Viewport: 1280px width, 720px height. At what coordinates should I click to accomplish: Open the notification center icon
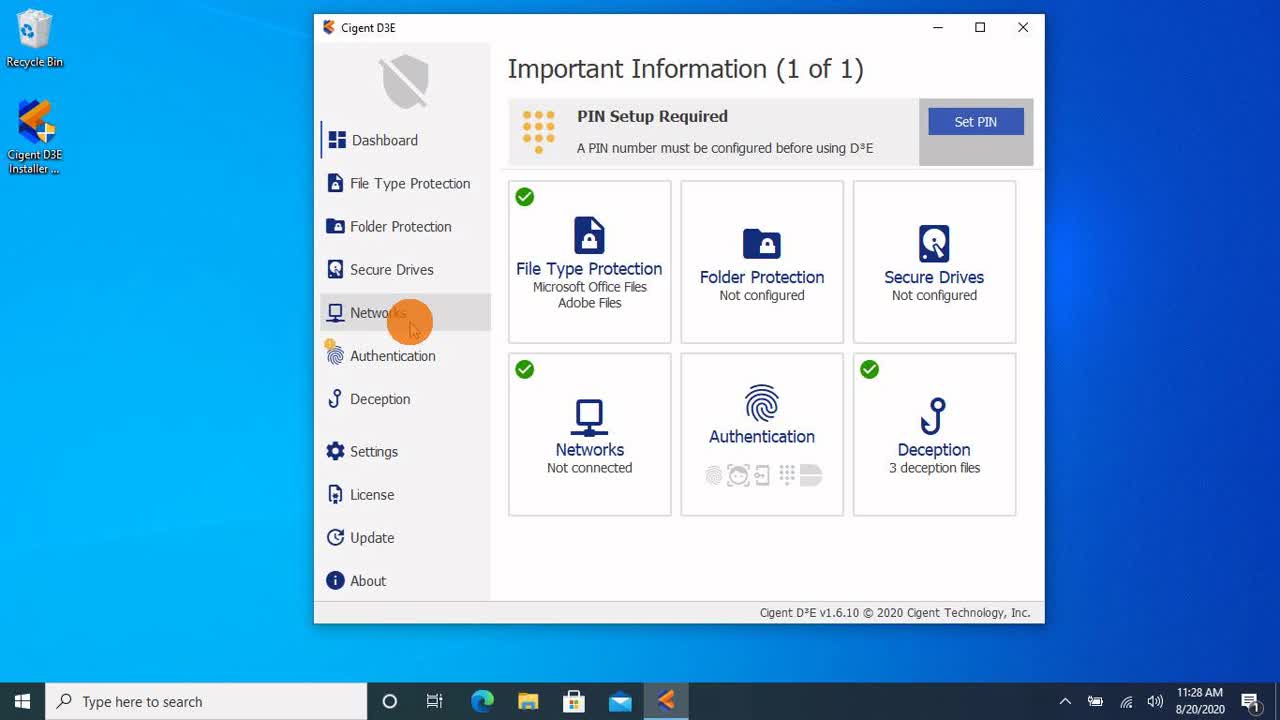(x=1250, y=701)
